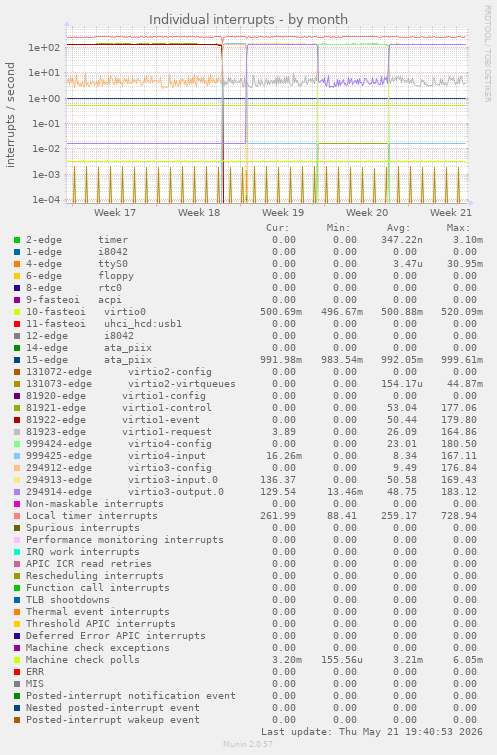The height and width of the screenshot is (755, 497).
Task: Click the 'Max:' column header
Action: pos(458,228)
